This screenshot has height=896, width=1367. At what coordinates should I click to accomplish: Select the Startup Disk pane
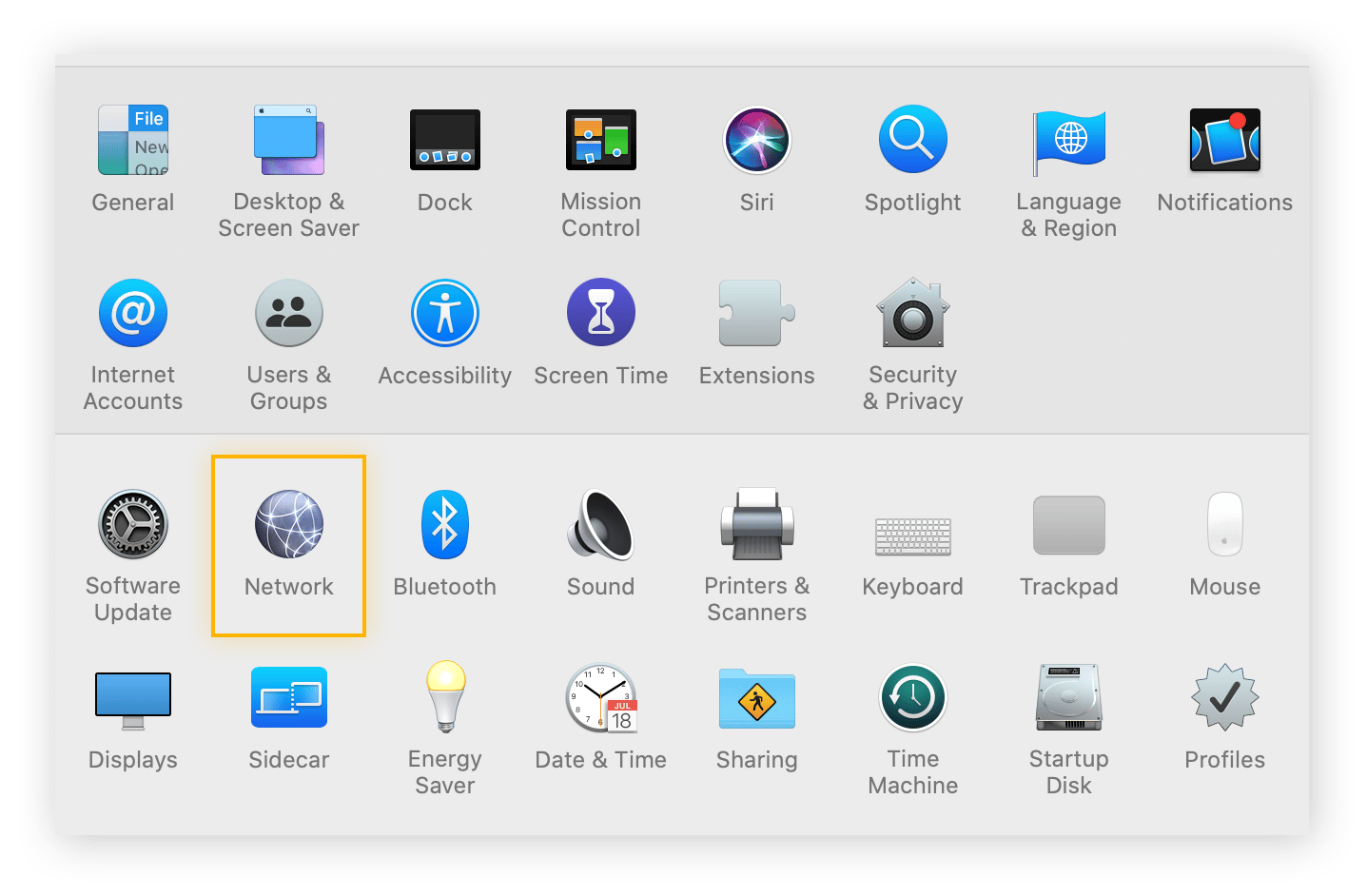tap(1068, 697)
